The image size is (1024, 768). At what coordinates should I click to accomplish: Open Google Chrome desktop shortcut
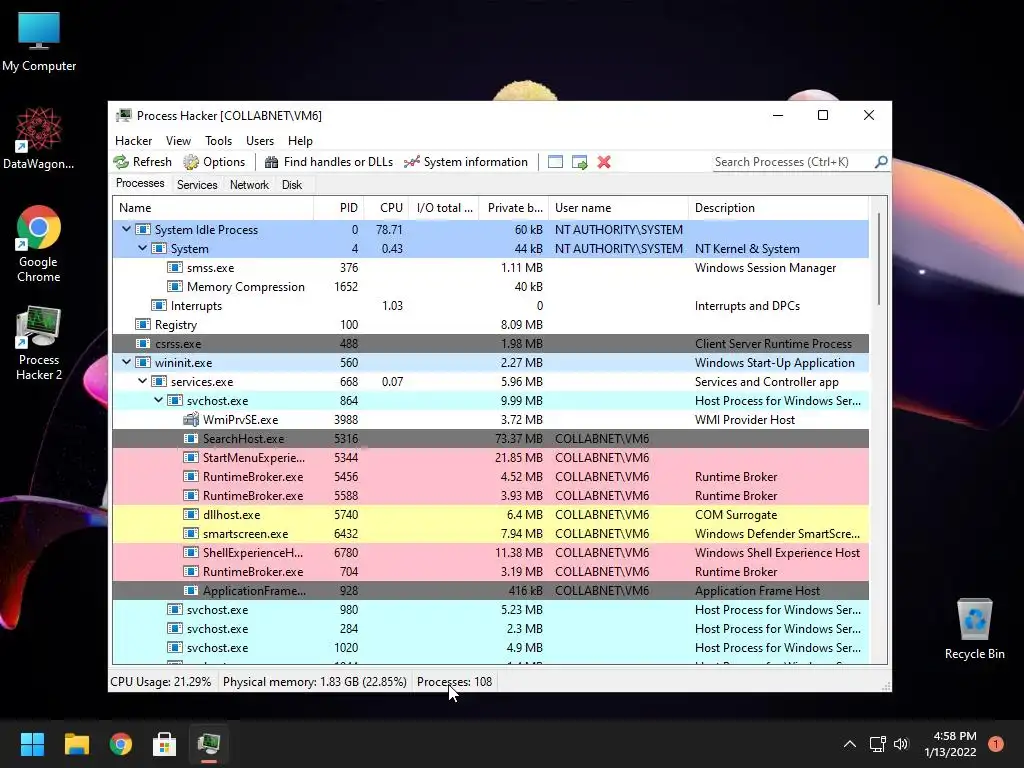(39, 244)
